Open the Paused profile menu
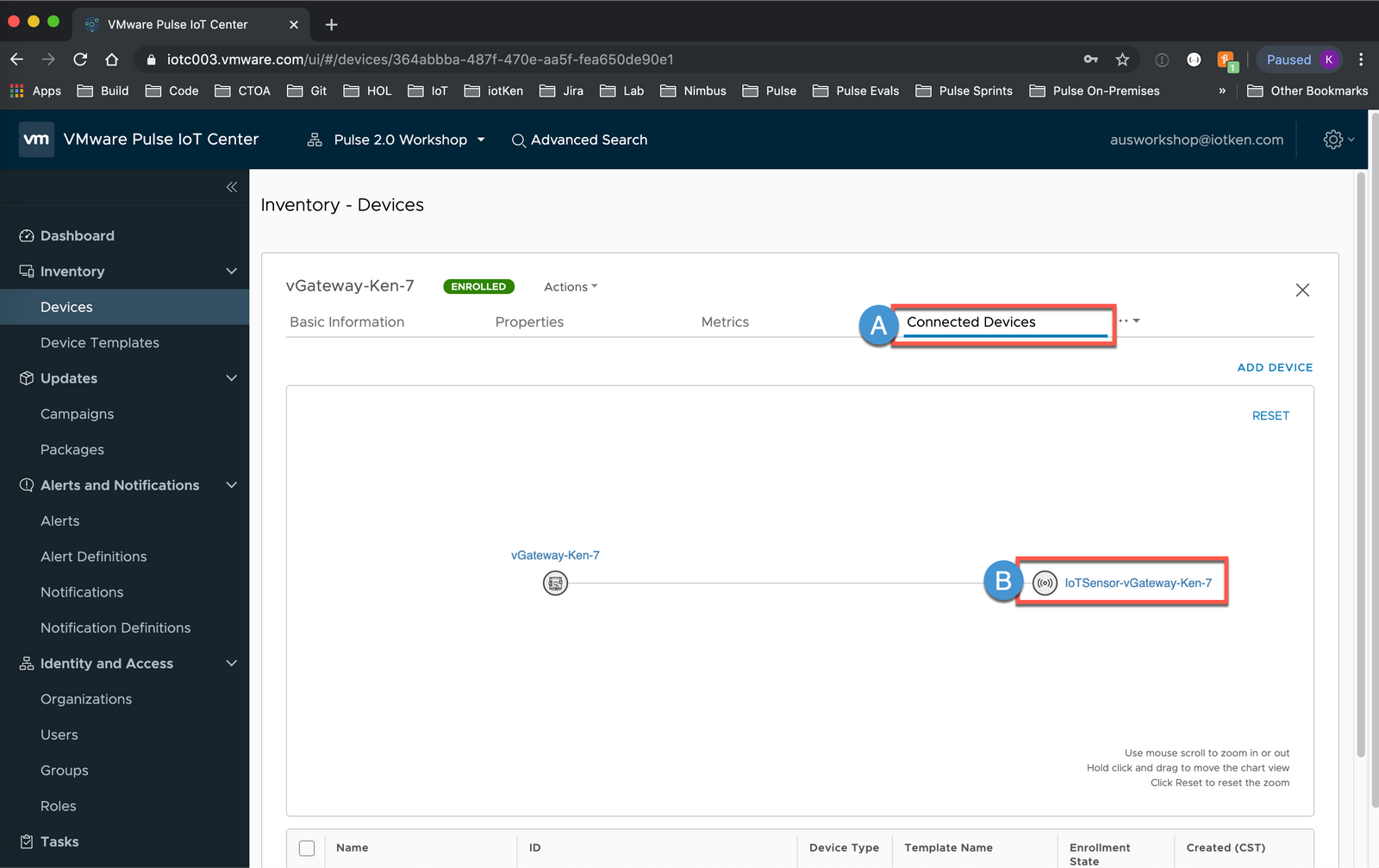Image resolution: width=1379 pixels, height=868 pixels. 1300,59
